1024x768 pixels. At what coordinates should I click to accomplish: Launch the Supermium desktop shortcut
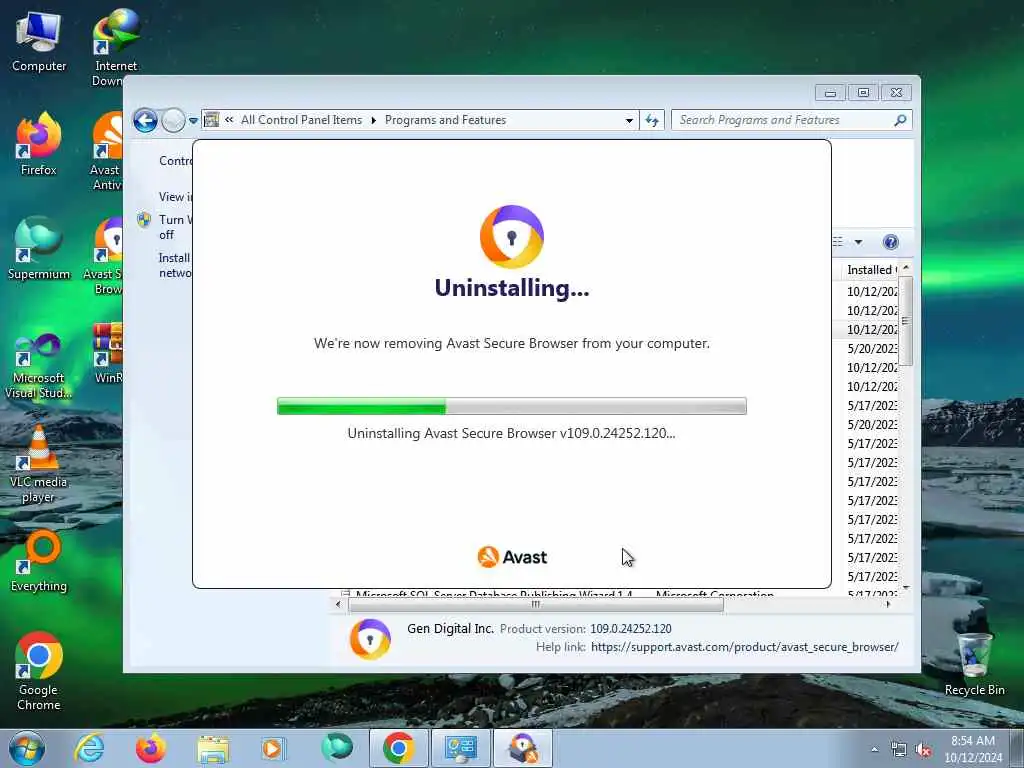pyautogui.click(x=39, y=249)
